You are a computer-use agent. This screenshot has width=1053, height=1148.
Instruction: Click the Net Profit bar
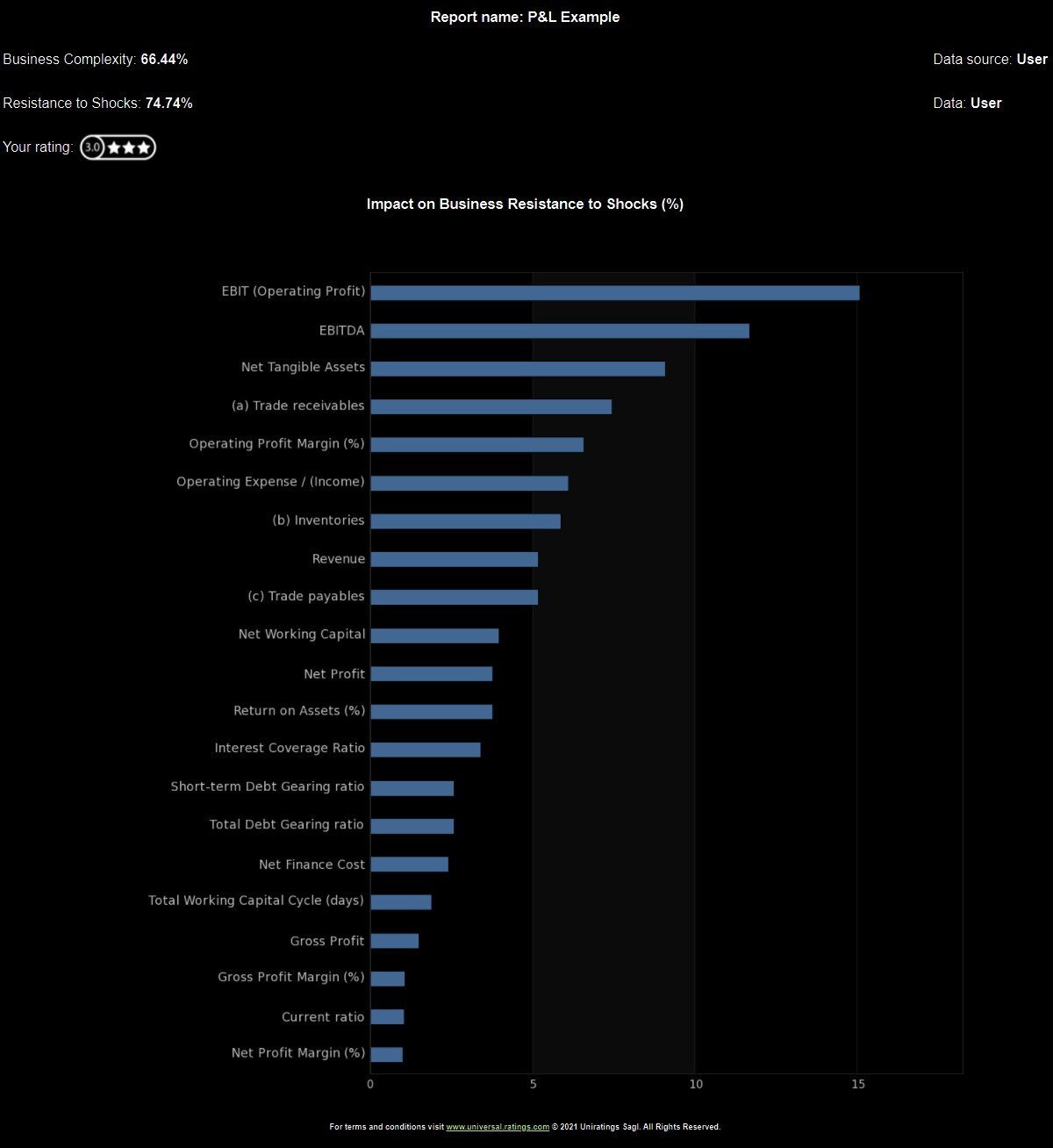[x=431, y=674]
